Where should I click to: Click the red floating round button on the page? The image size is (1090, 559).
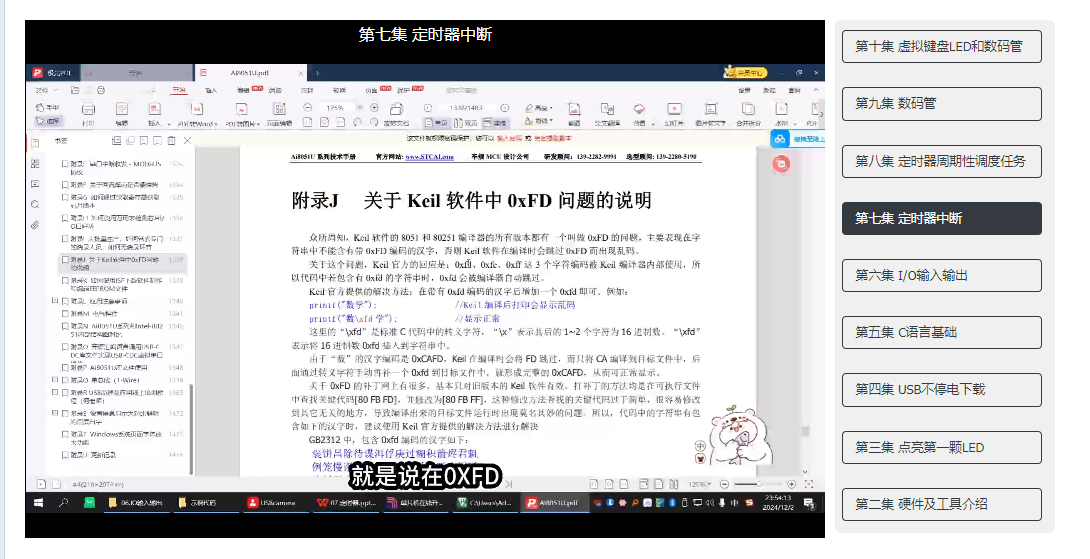pos(781,164)
